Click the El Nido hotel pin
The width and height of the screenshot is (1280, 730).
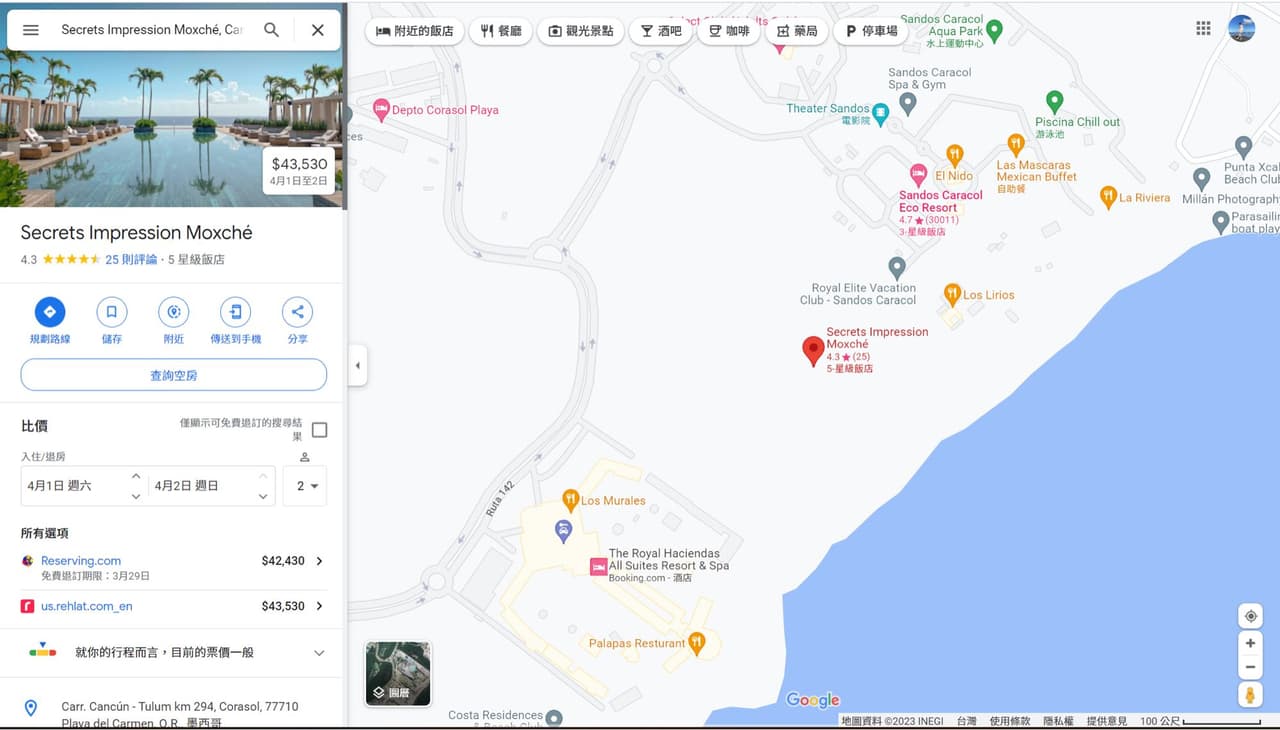pos(955,155)
